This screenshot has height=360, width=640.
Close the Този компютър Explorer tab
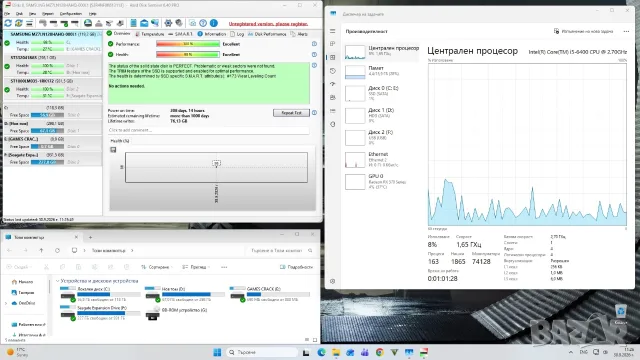pos(76,237)
